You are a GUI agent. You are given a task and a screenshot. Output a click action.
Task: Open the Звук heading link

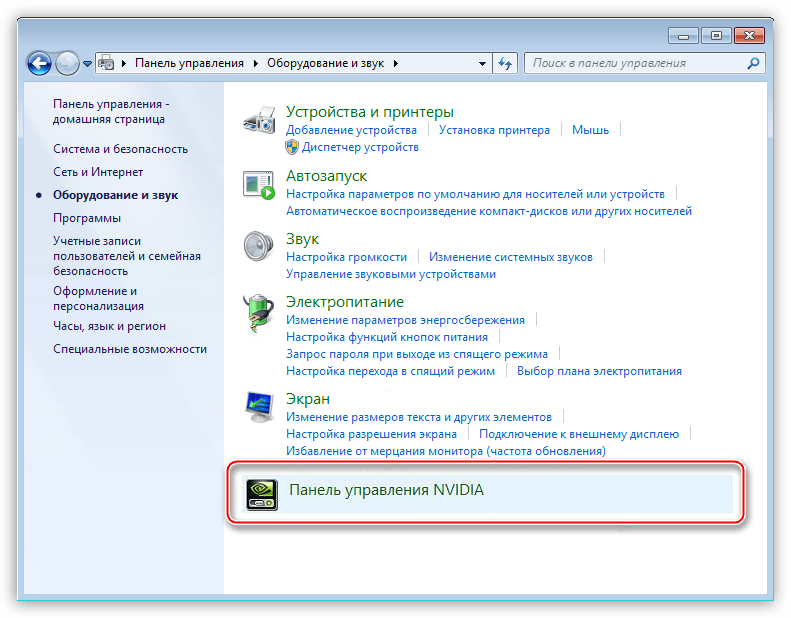pyautogui.click(x=302, y=239)
